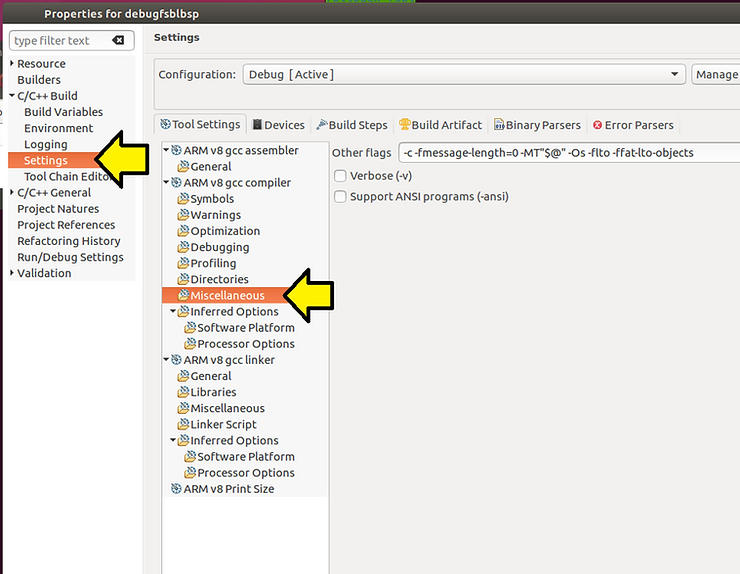This screenshot has height=574, width=740.
Task: Switch to the Binary Parsers tab
Action: click(537, 125)
